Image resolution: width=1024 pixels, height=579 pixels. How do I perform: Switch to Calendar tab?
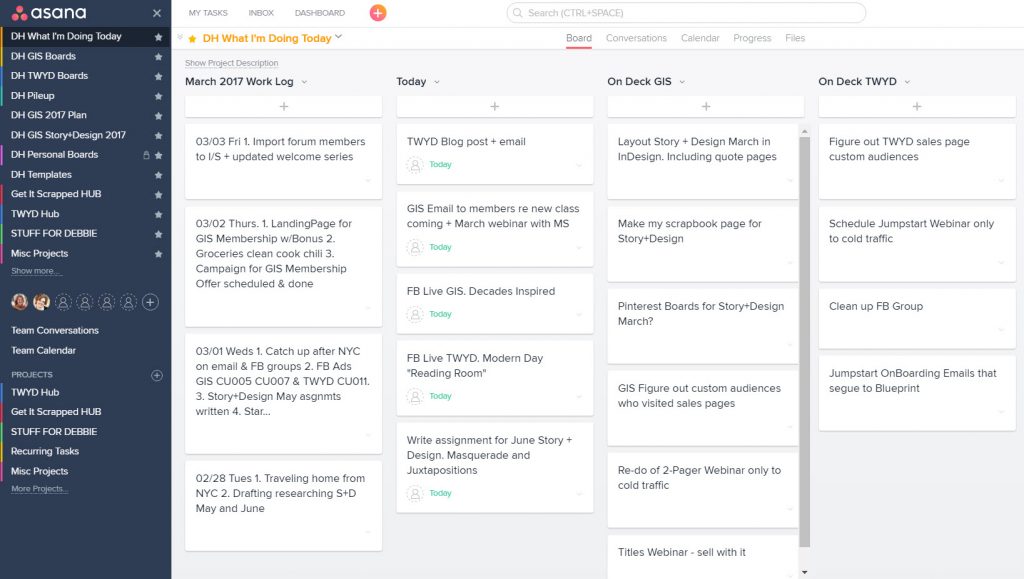(700, 39)
